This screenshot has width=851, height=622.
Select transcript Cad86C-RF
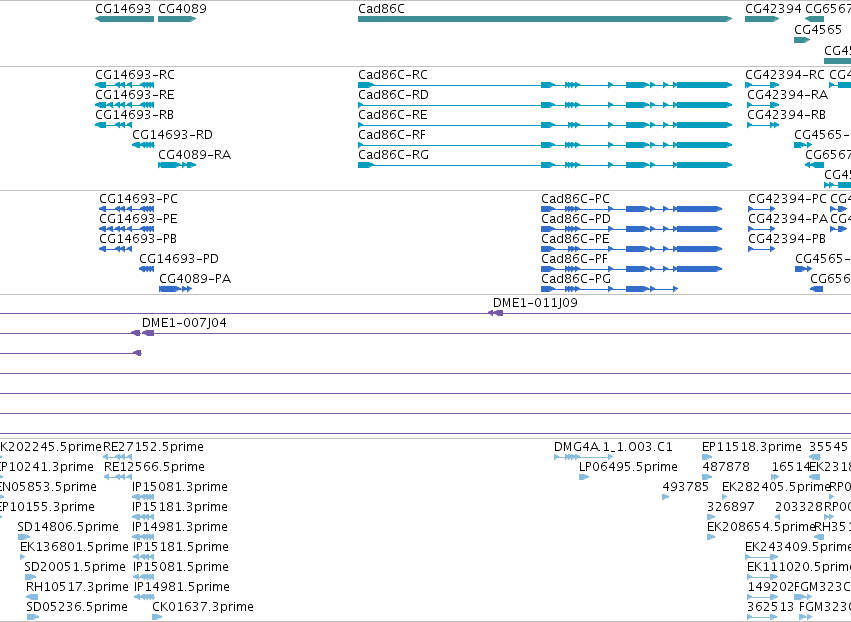click(x=392, y=135)
